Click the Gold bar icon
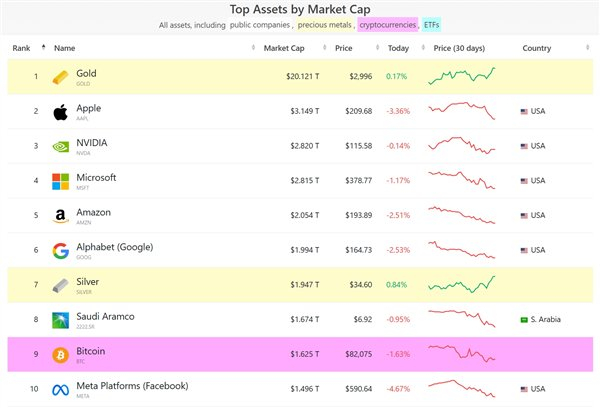This screenshot has height=408, width=600. pos(61,77)
